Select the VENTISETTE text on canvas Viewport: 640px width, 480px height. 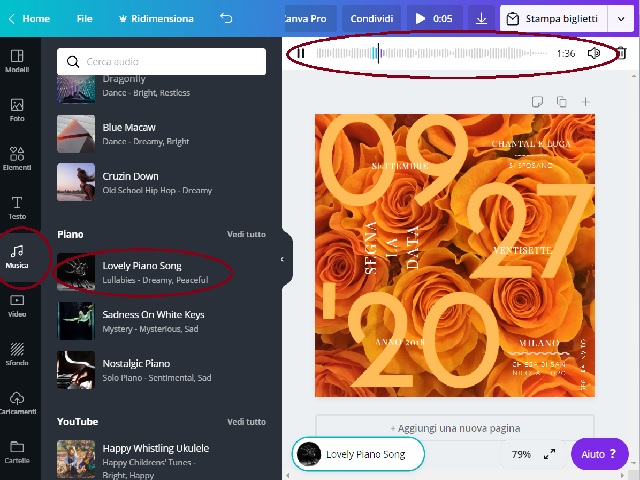(x=522, y=250)
